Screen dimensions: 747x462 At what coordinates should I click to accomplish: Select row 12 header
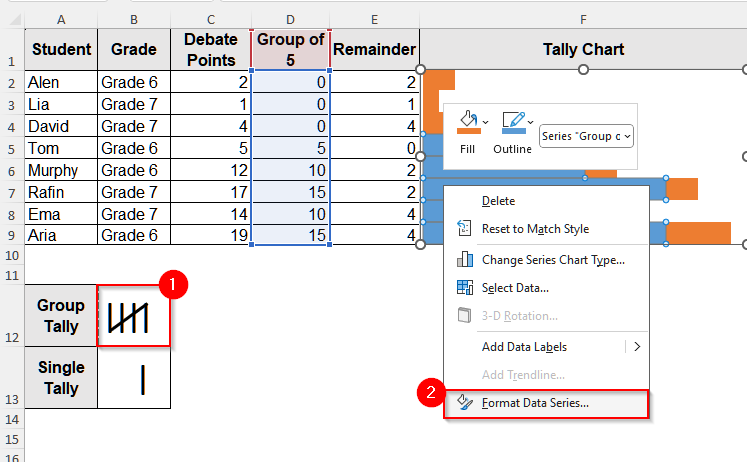point(12,316)
